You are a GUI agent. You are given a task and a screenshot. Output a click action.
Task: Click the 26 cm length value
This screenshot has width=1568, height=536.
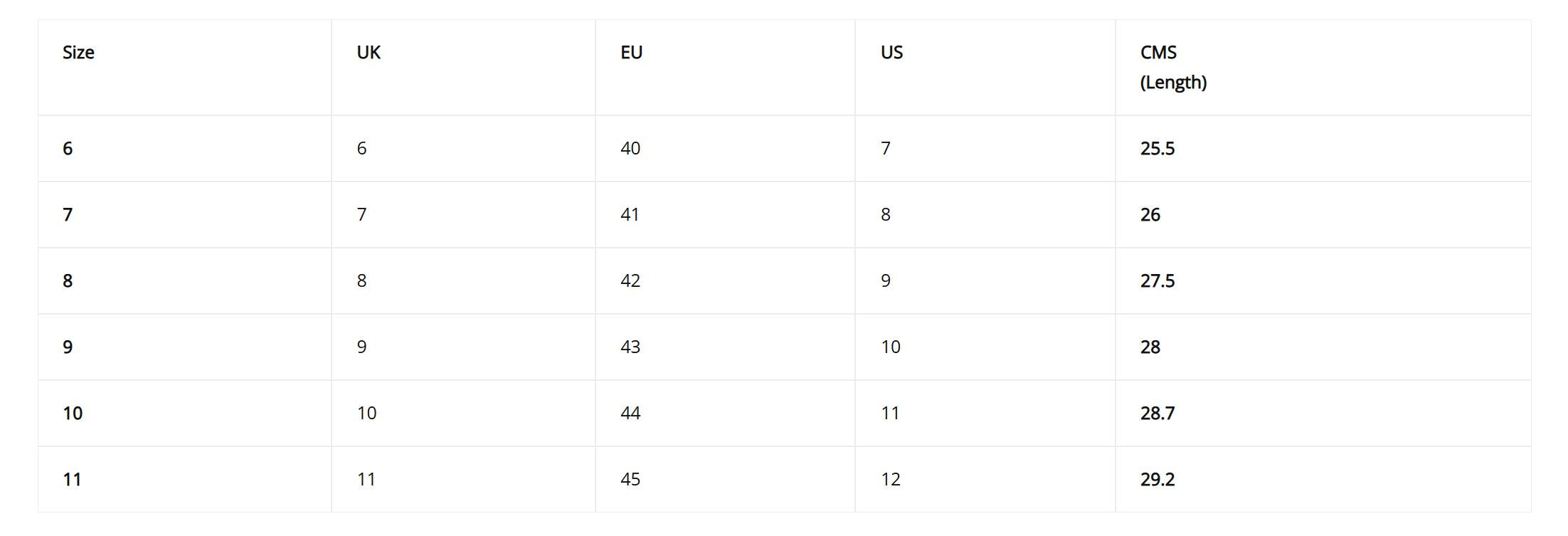click(1150, 215)
